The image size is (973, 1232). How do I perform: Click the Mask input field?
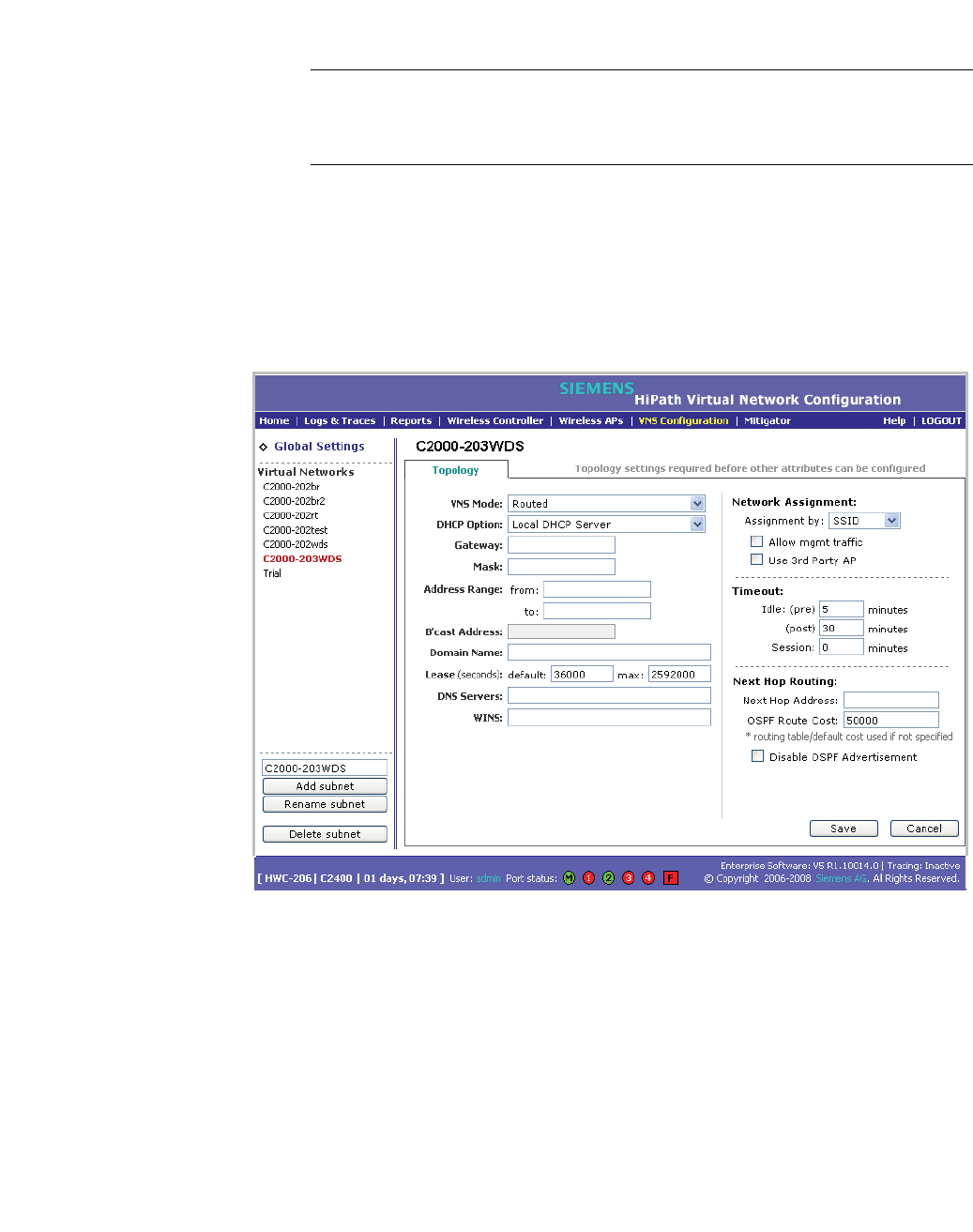tap(561, 567)
